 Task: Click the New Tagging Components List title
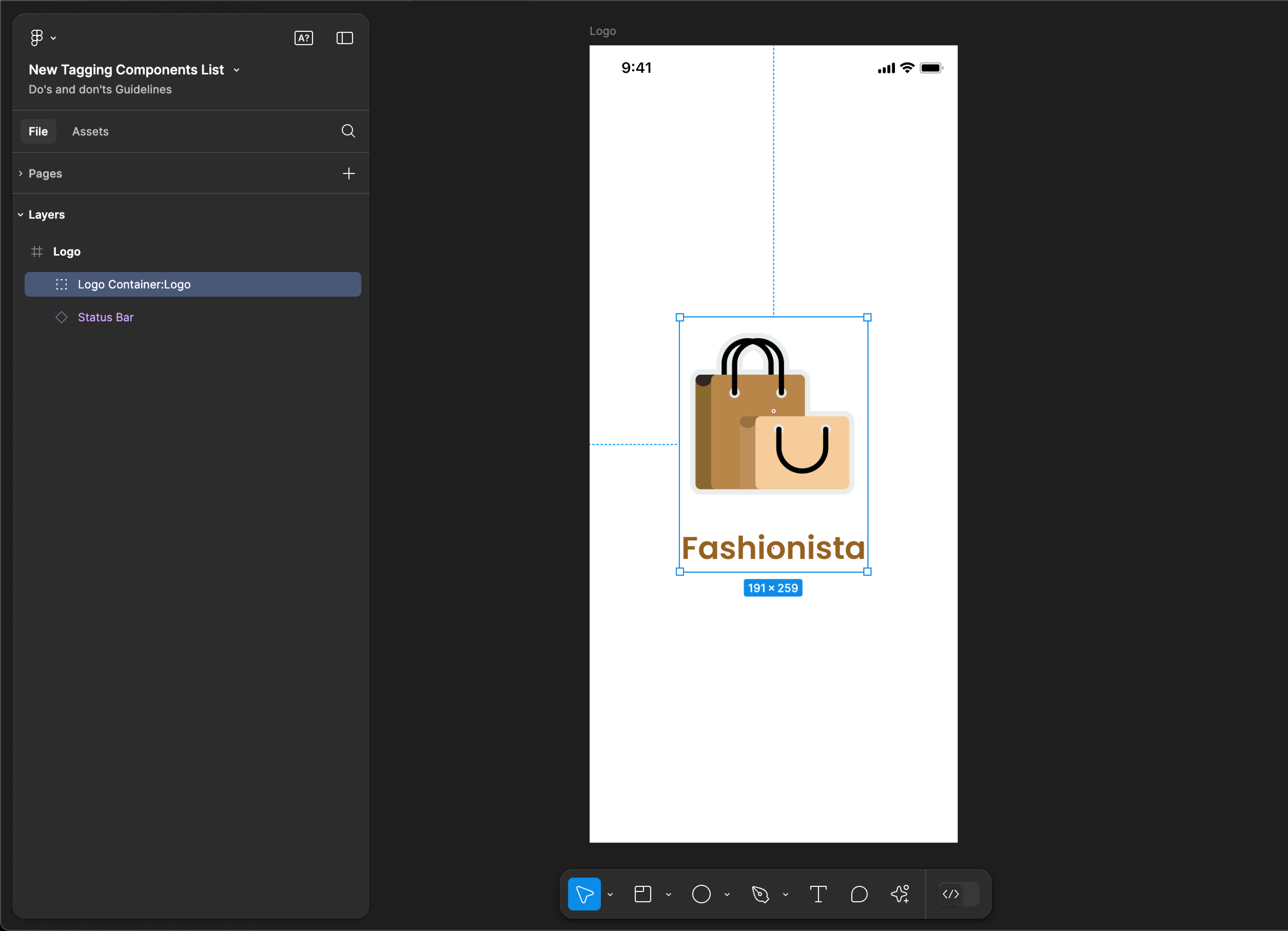click(x=126, y=69)
